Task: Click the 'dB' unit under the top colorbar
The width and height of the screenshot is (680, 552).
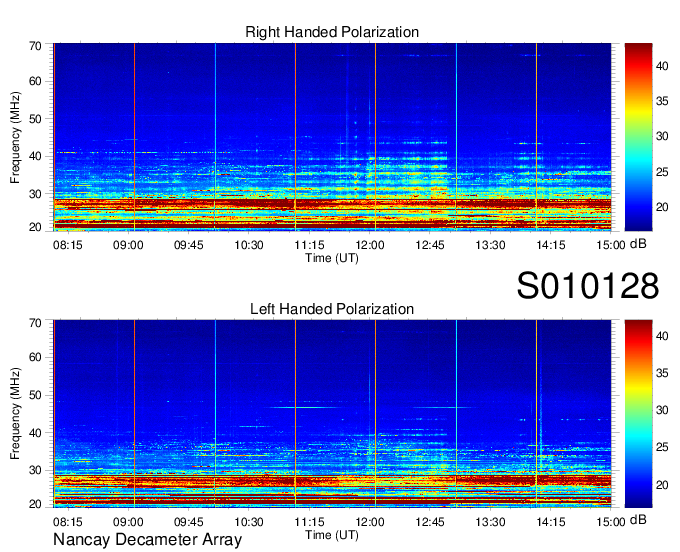Action: coord(638,244)
